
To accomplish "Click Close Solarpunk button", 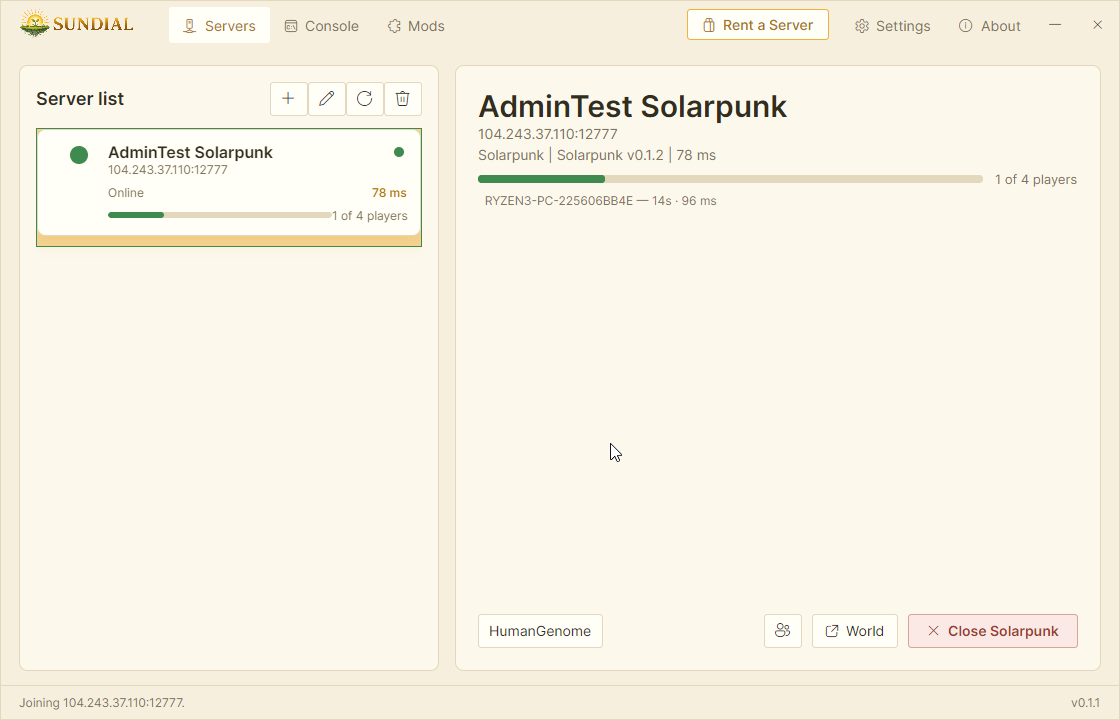I will [993, 631].
